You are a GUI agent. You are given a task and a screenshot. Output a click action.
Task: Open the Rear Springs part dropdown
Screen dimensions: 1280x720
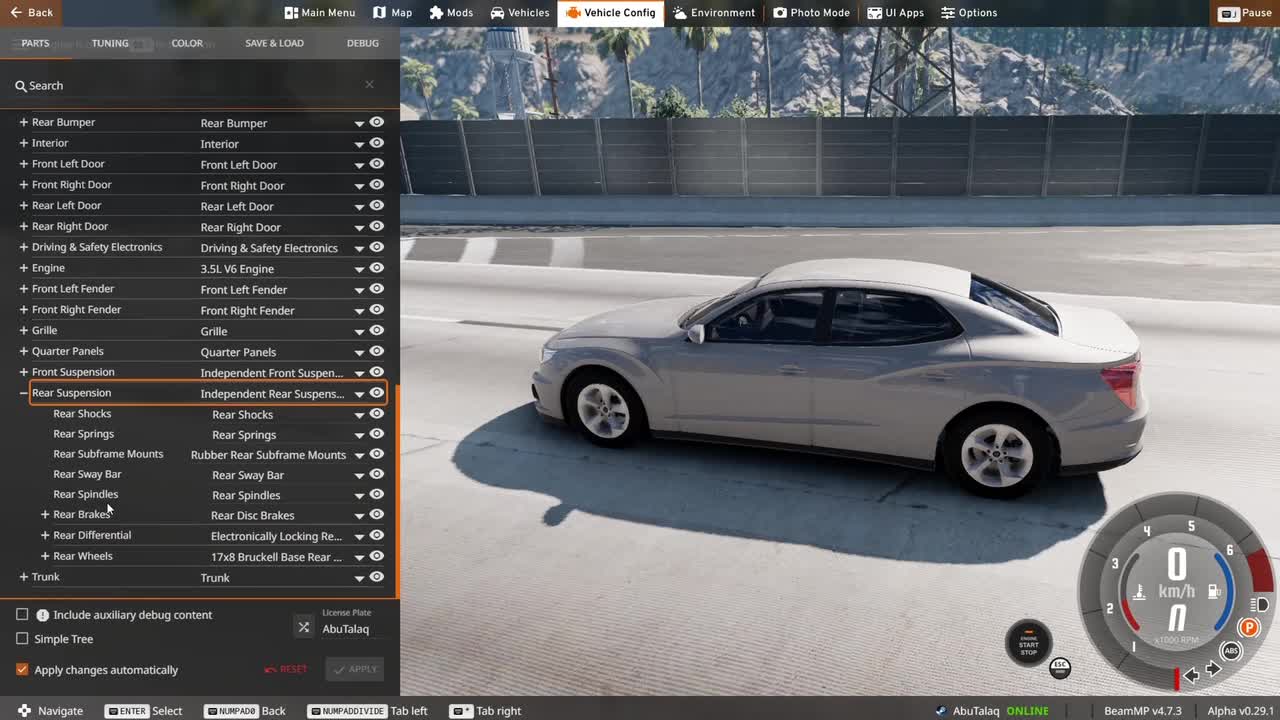coord(359,435)
